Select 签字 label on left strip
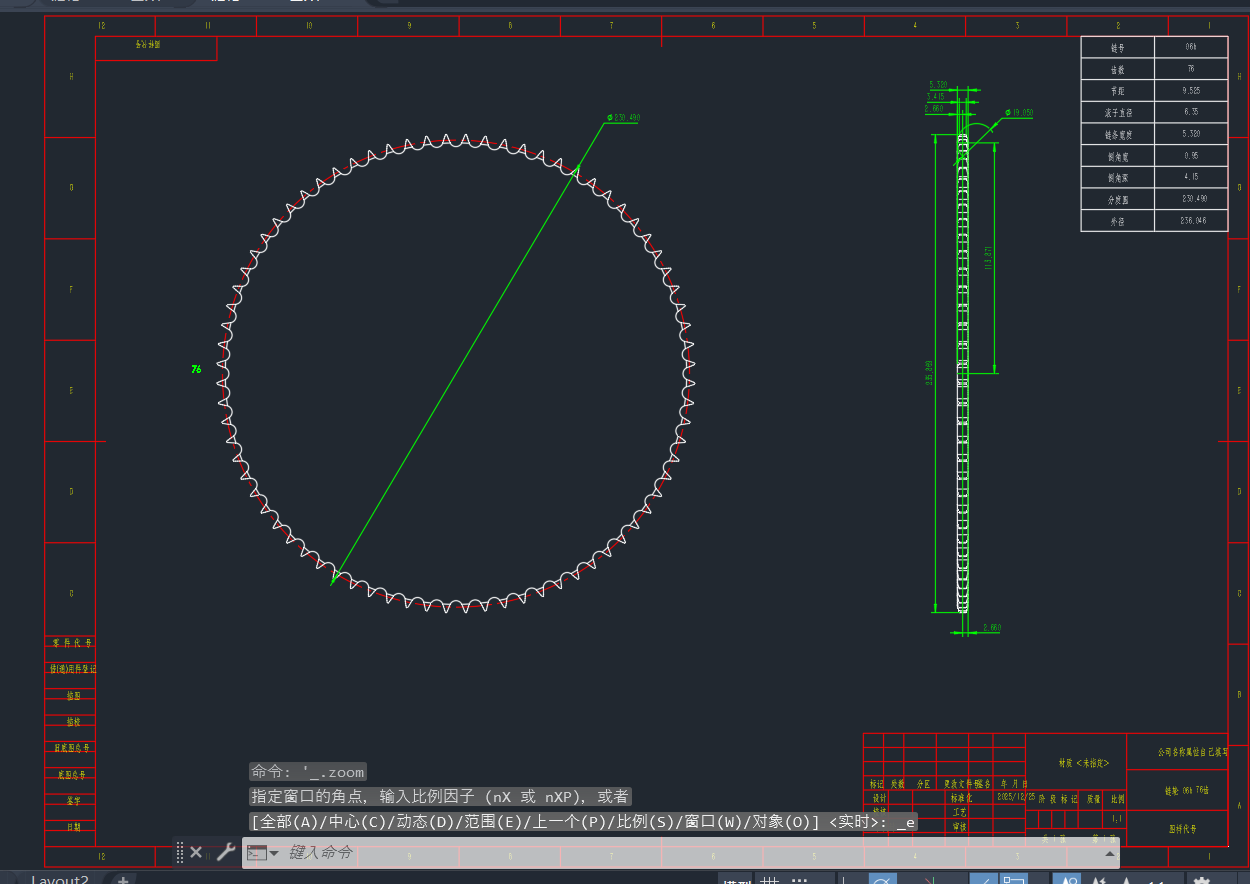1250x884 pixels. pos(74,800)
